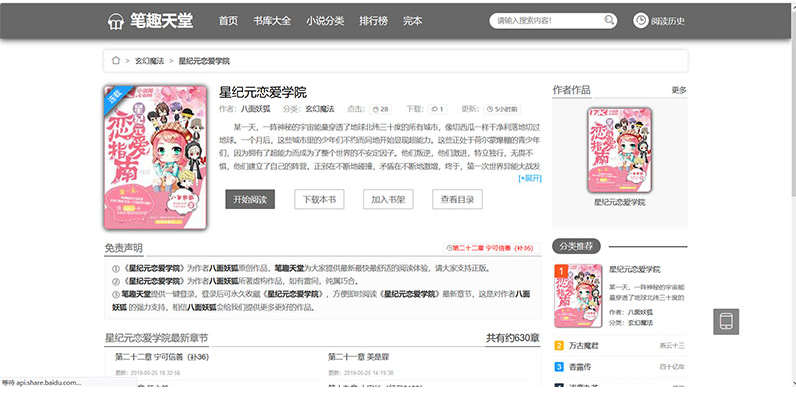796x419 pixels.
Task: Click the book title 星纪元恋爱学院 heading
Action: [263, 92]
